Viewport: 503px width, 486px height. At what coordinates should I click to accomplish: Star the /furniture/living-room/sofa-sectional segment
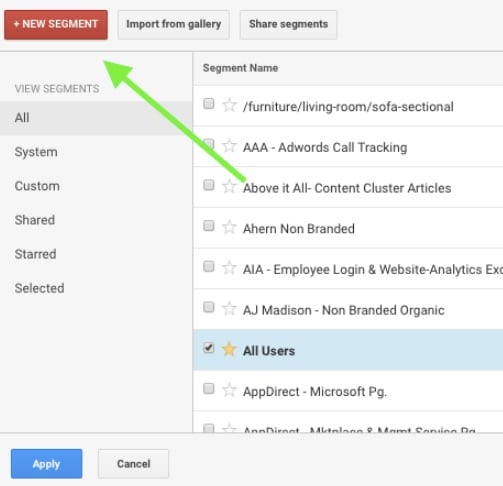coord(229,105)
